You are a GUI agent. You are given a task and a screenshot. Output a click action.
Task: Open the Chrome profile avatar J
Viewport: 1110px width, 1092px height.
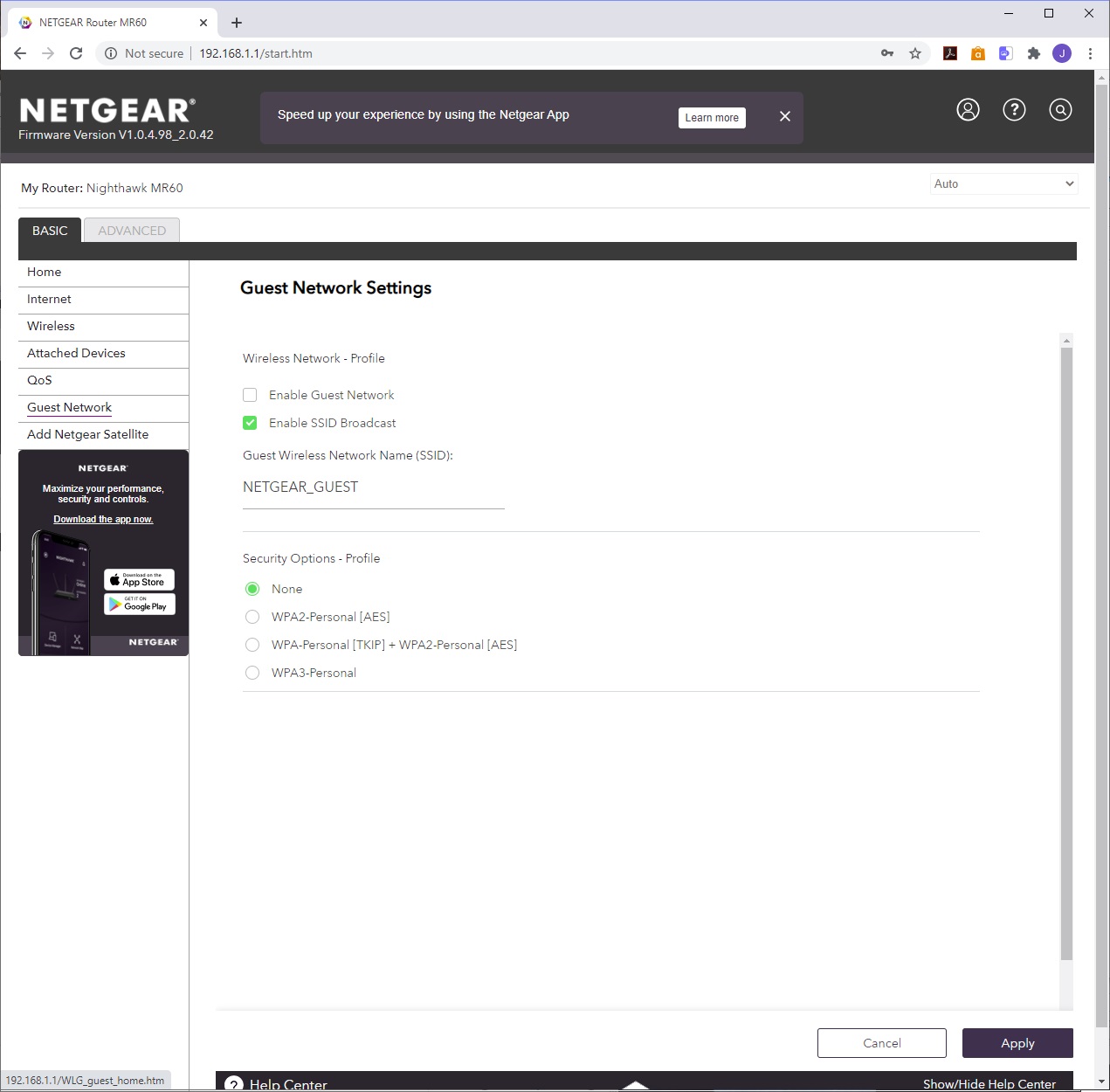point(1062,53)
